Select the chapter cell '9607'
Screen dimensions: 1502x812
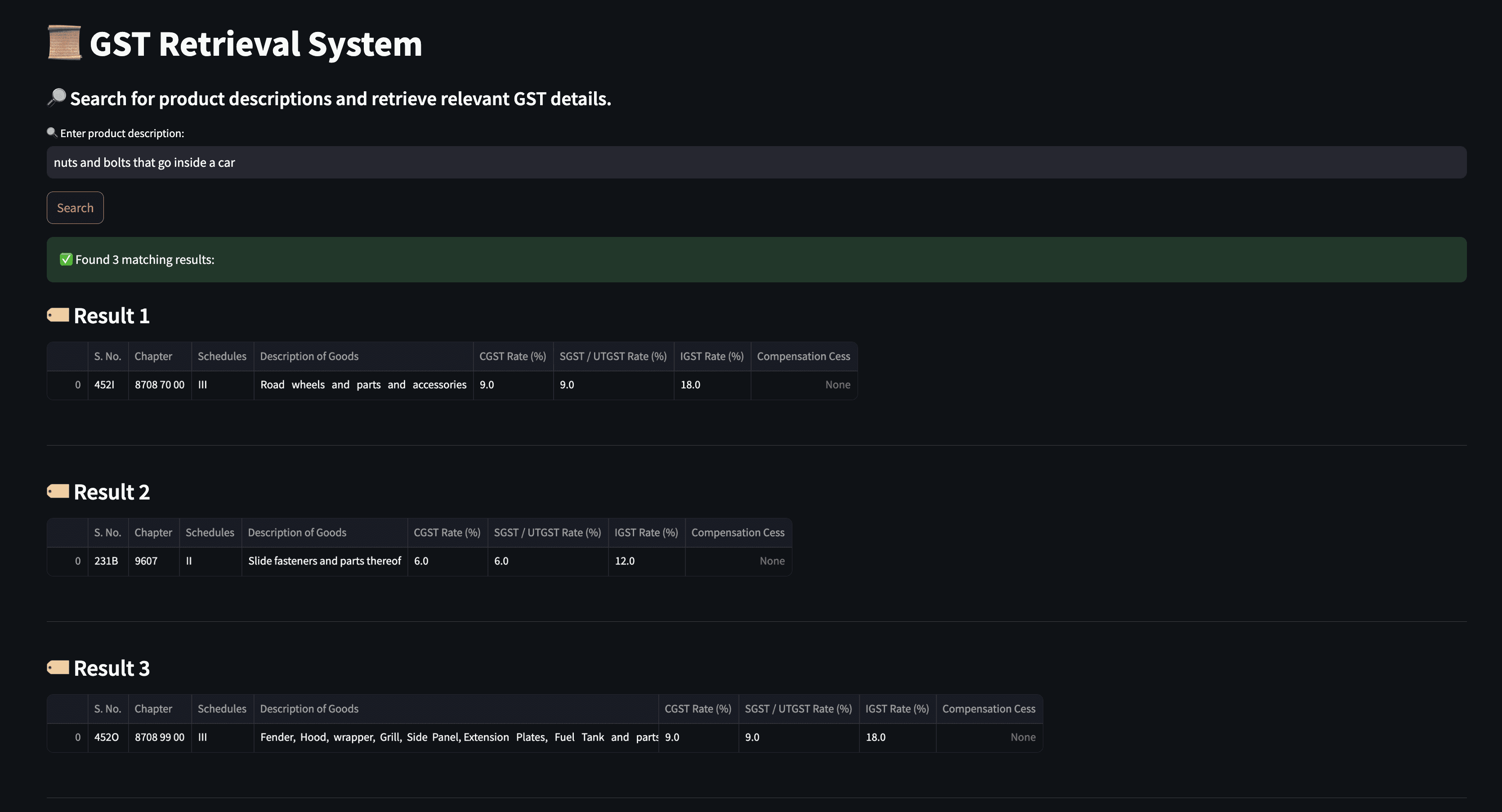click(x=153, y=561)
